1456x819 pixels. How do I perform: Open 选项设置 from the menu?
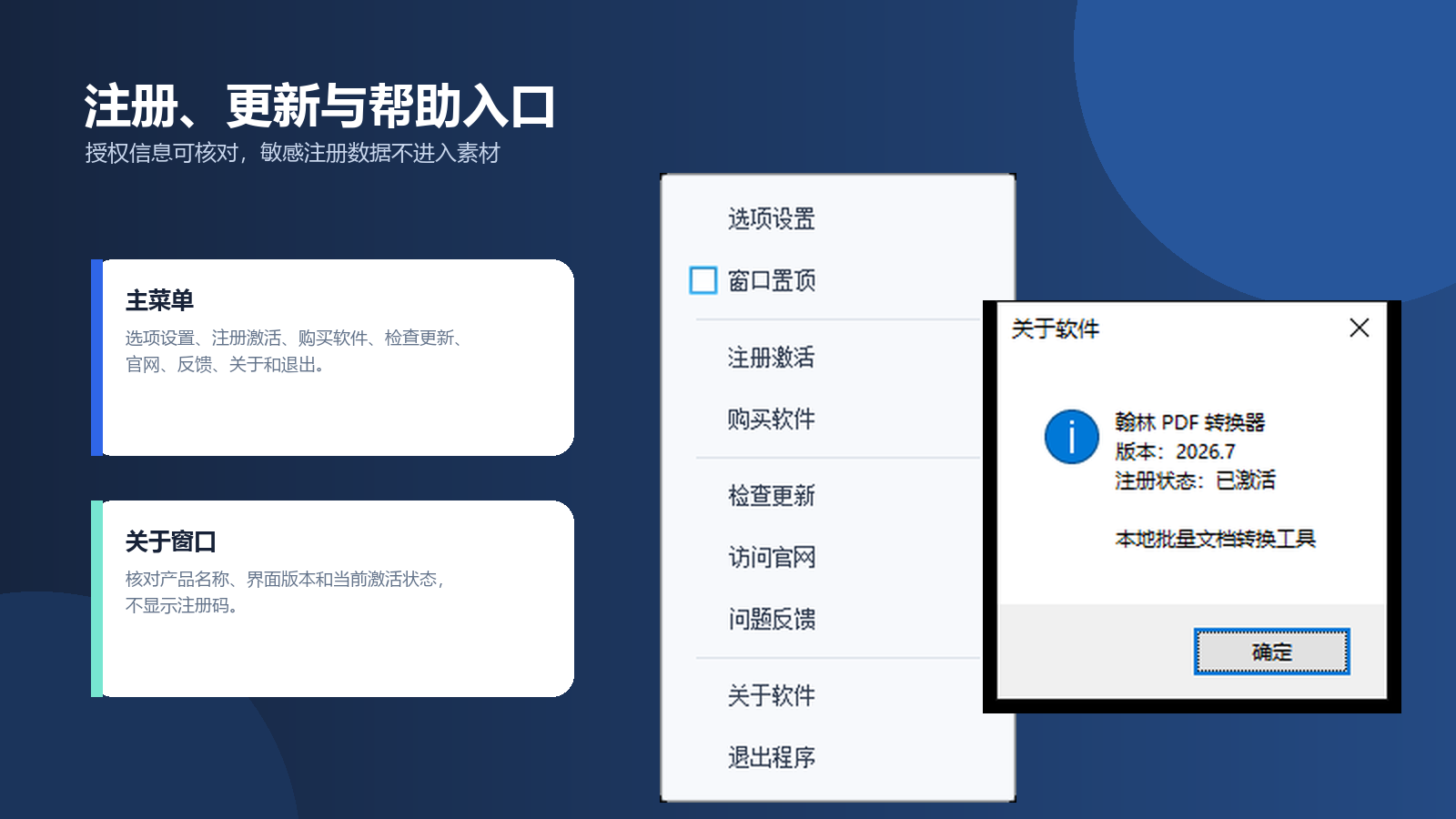771,218
